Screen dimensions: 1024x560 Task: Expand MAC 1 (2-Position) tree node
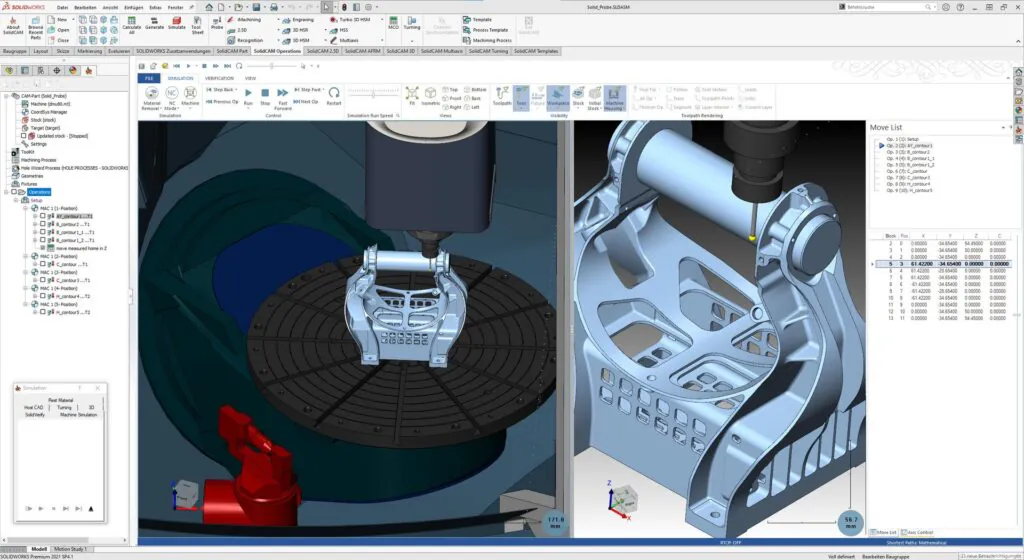point(26,257)
